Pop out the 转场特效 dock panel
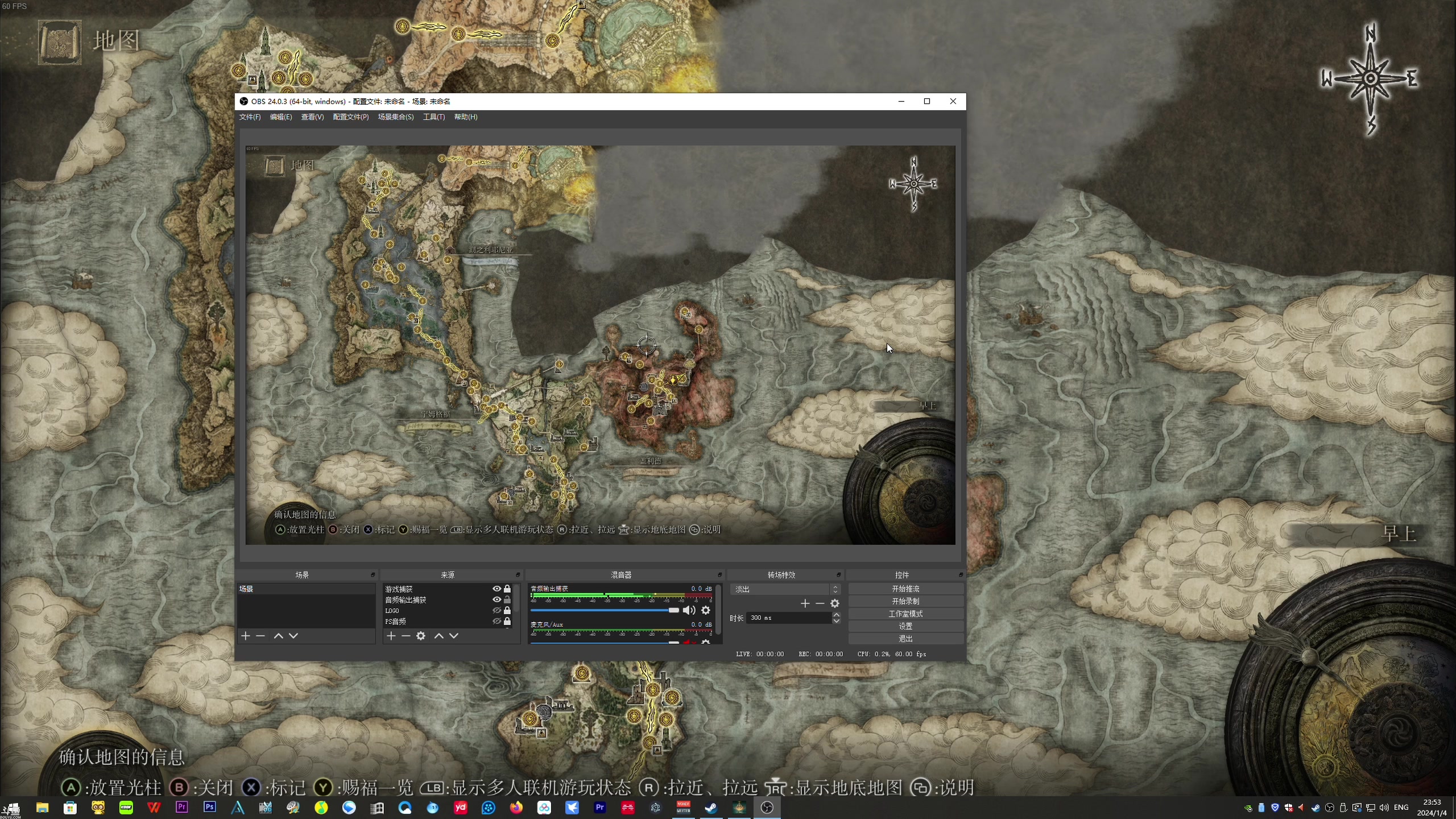Viewport: 1456px width, 819px height. (838, 575)
